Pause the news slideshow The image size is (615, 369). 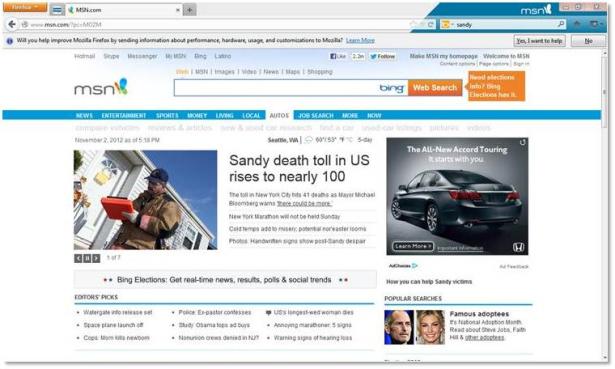pos(87,258)
